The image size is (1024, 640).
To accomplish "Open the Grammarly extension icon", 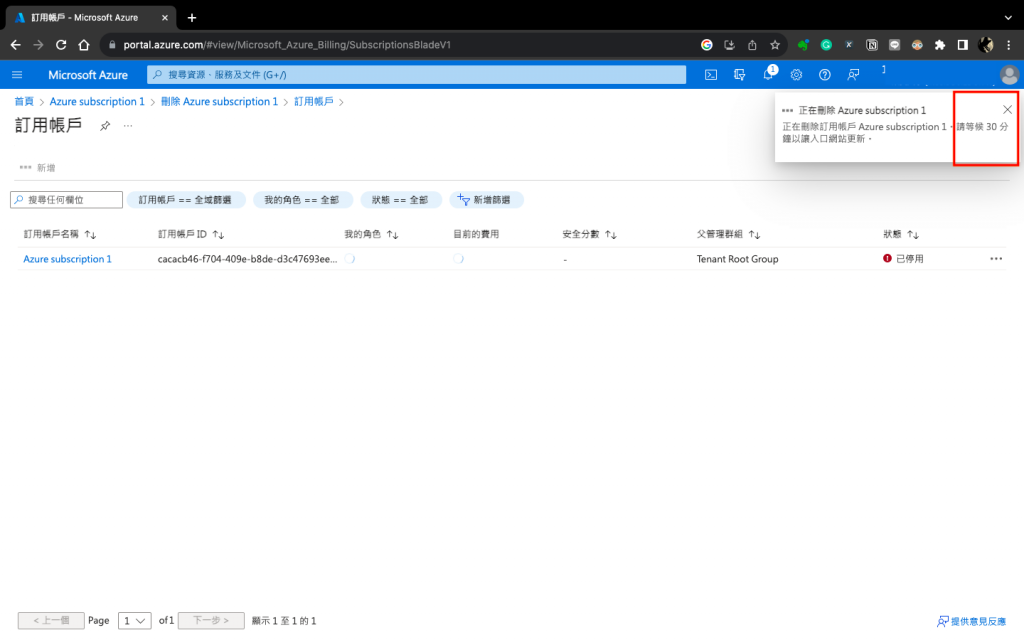I will [826, 44].
